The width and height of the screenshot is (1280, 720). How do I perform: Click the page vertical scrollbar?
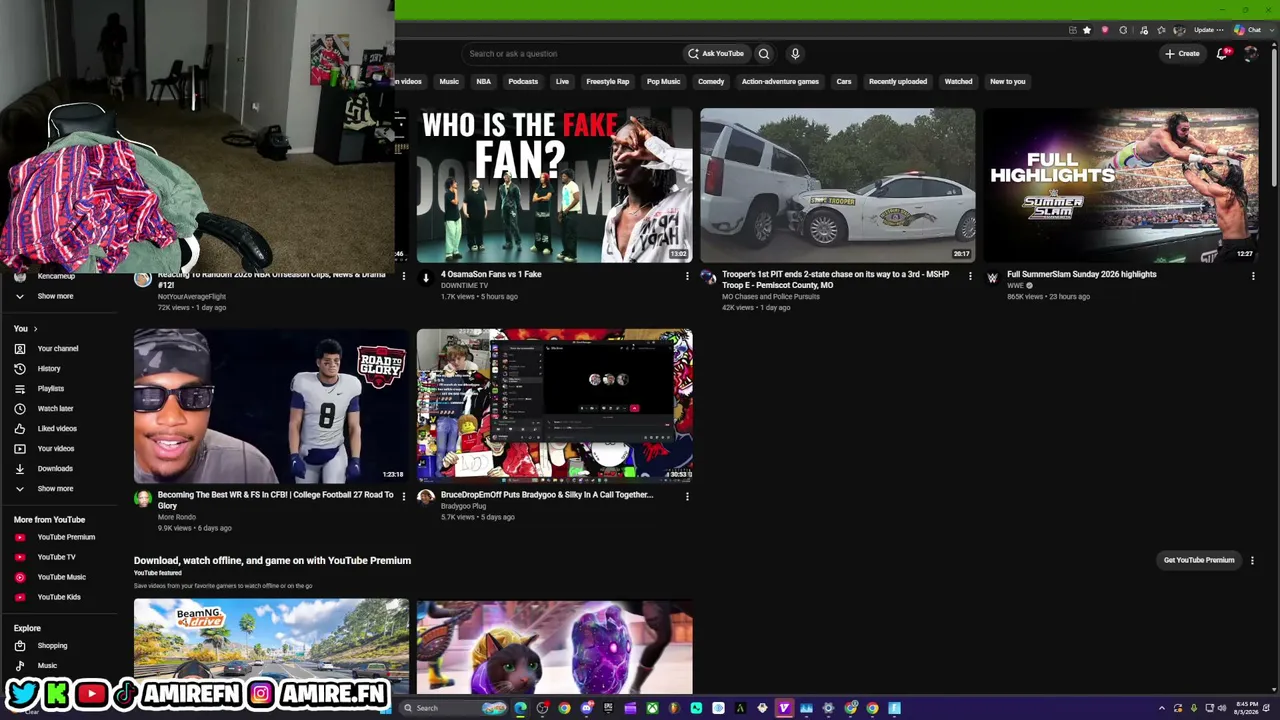pyautogui.click(x=1274, y=120)
